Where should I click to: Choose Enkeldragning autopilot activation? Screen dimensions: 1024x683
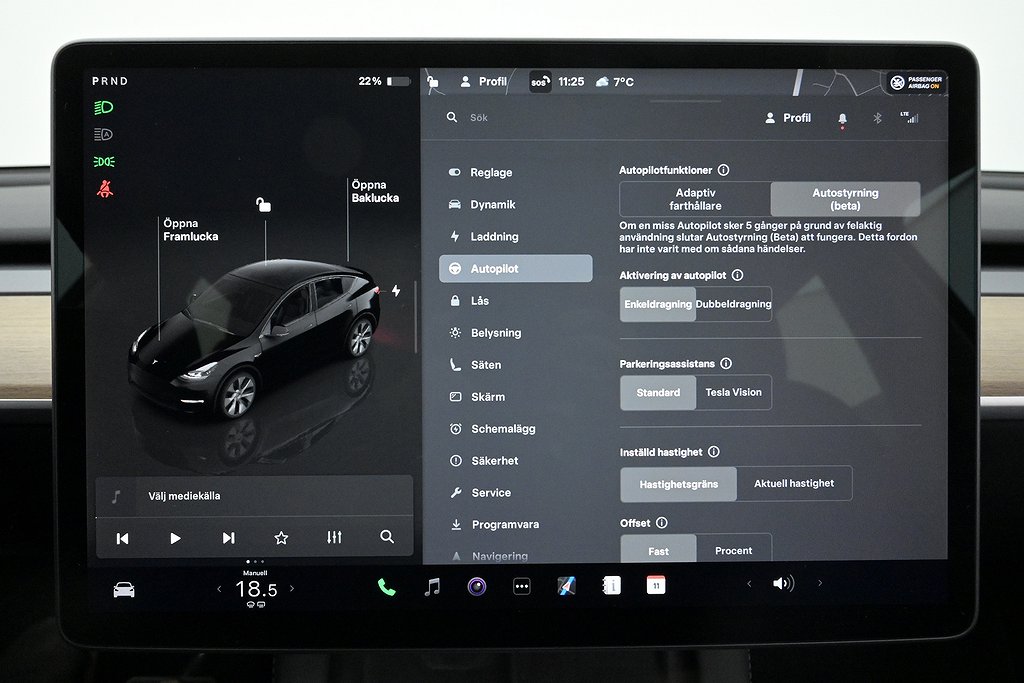click(x=658, y=304)
